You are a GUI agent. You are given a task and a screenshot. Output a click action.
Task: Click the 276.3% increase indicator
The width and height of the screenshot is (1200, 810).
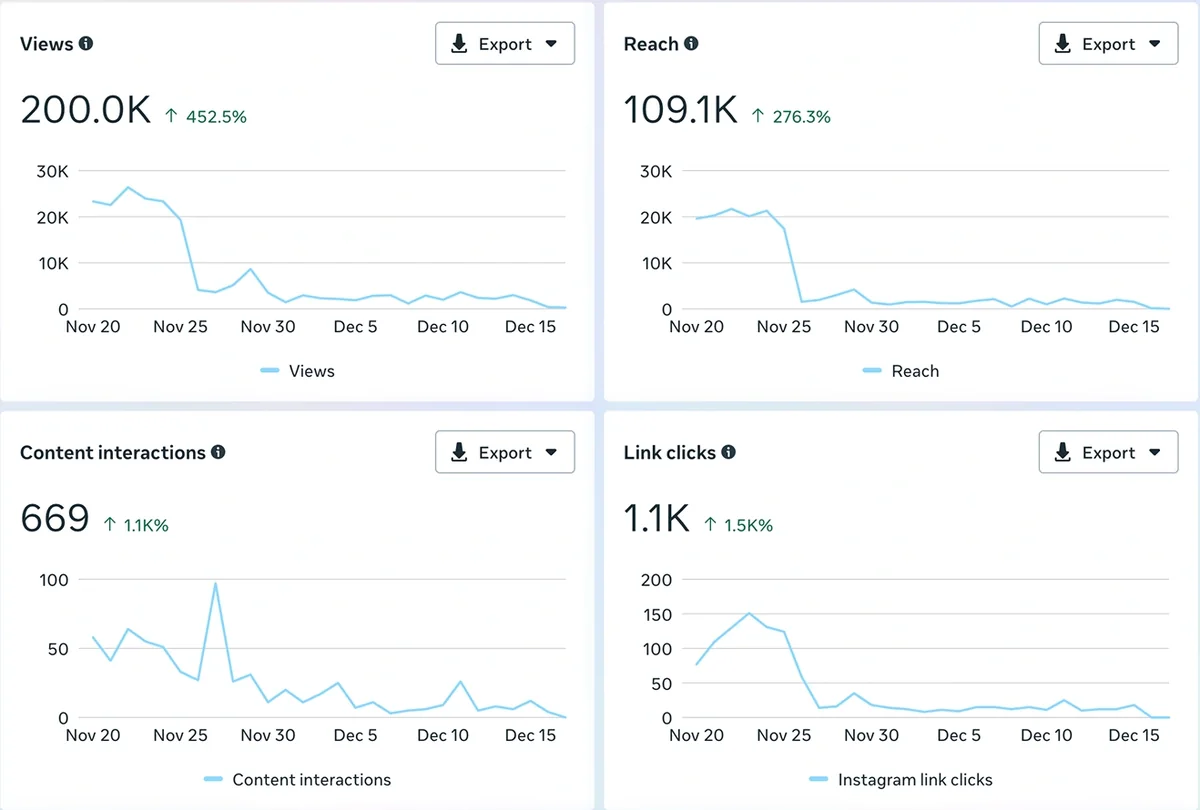click(790, 116)
